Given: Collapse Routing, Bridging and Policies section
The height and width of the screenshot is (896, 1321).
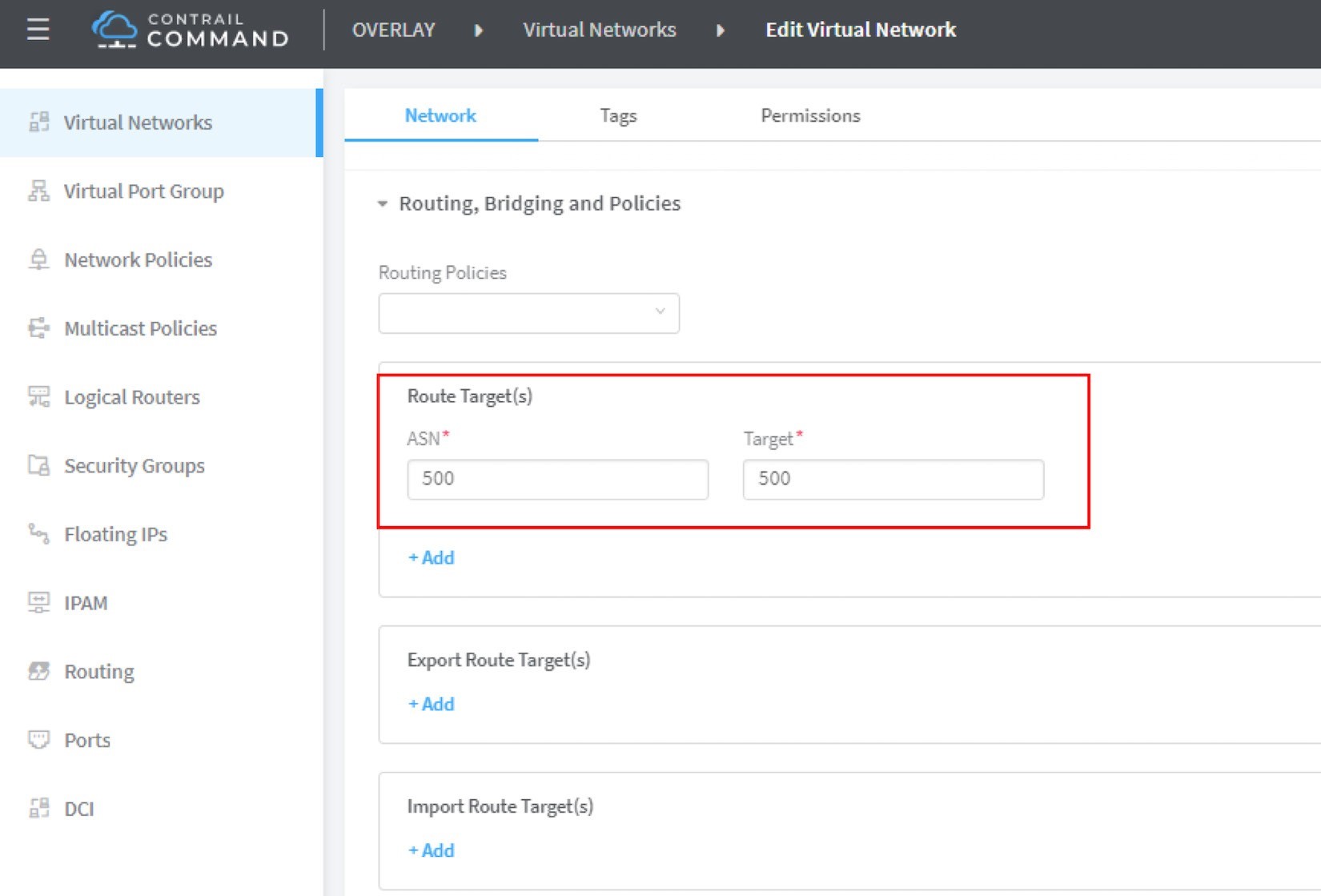Looking at the screenshot, I should coord(383,203).
